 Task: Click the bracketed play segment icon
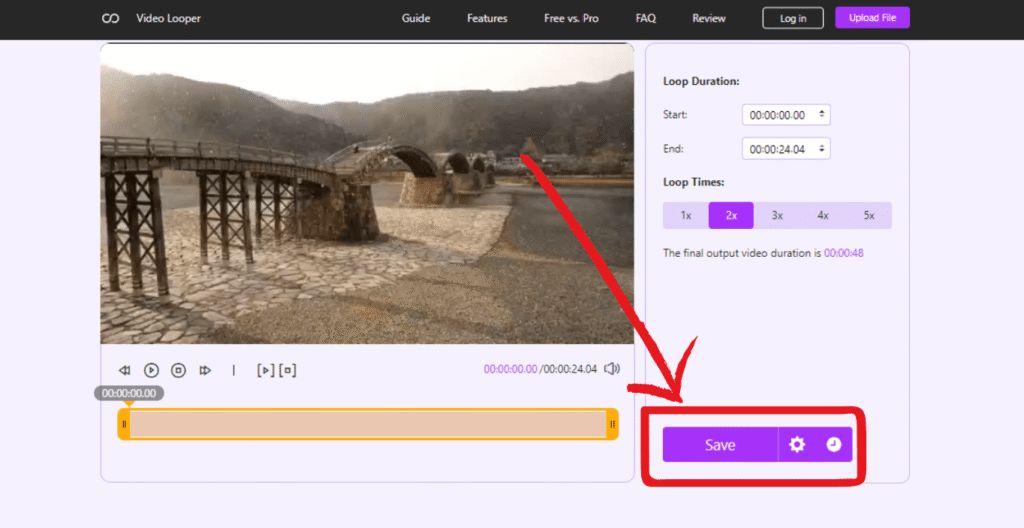[265, 370]
